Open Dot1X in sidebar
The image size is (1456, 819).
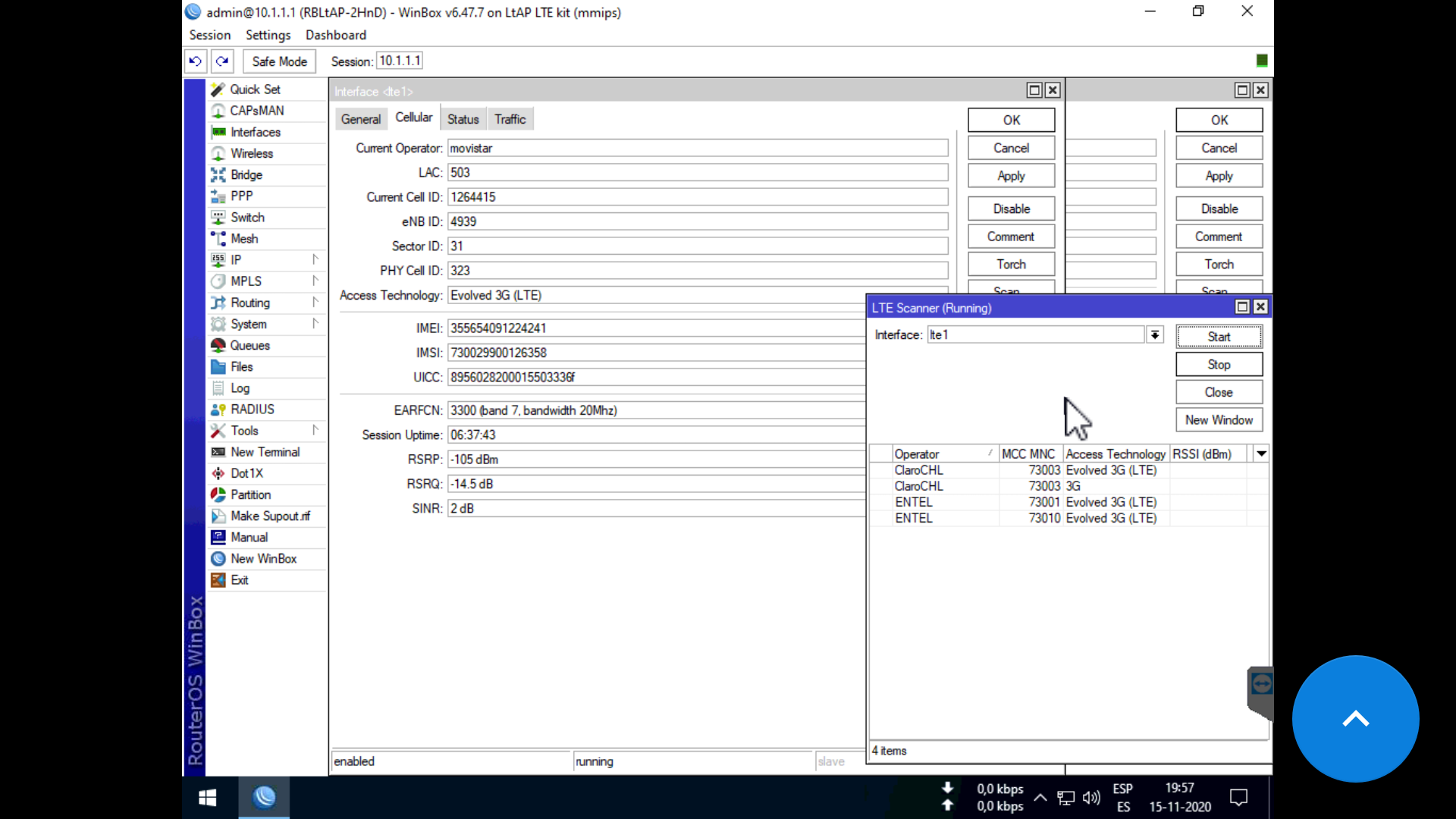pyautogui.click(x=246, y=473)
